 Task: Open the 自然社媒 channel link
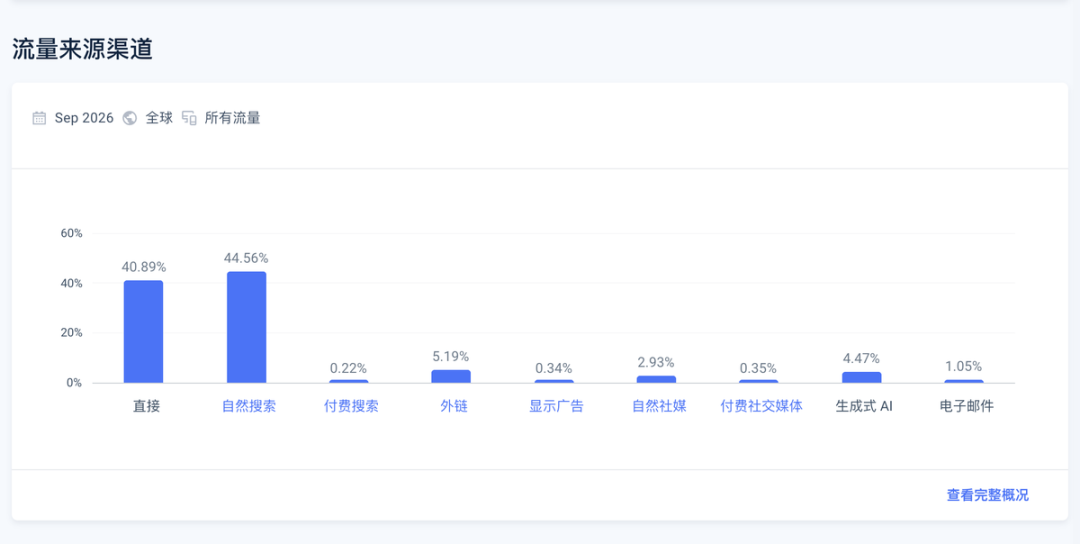[x=659, y=406]
